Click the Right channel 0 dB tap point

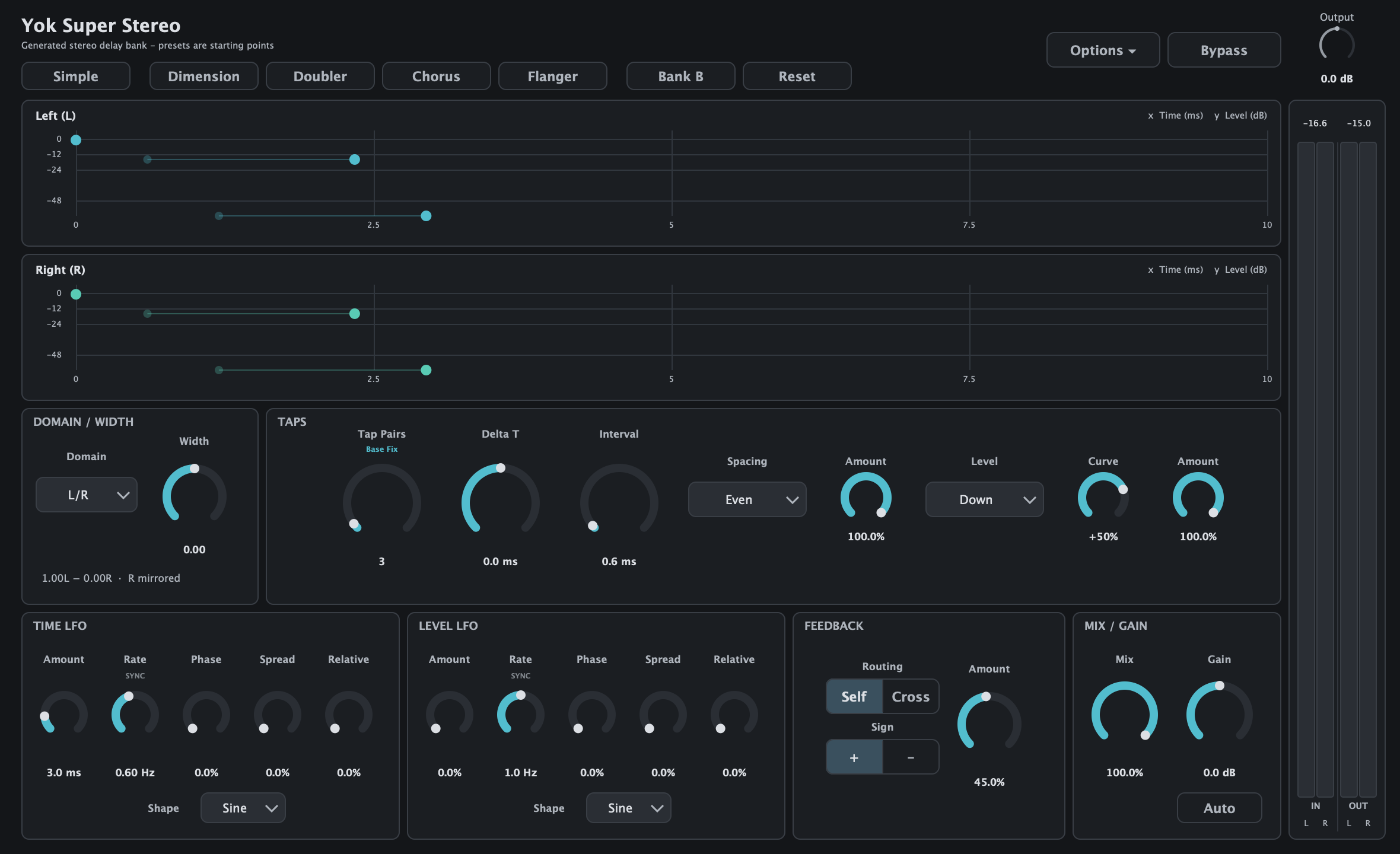tap(76, 294)
